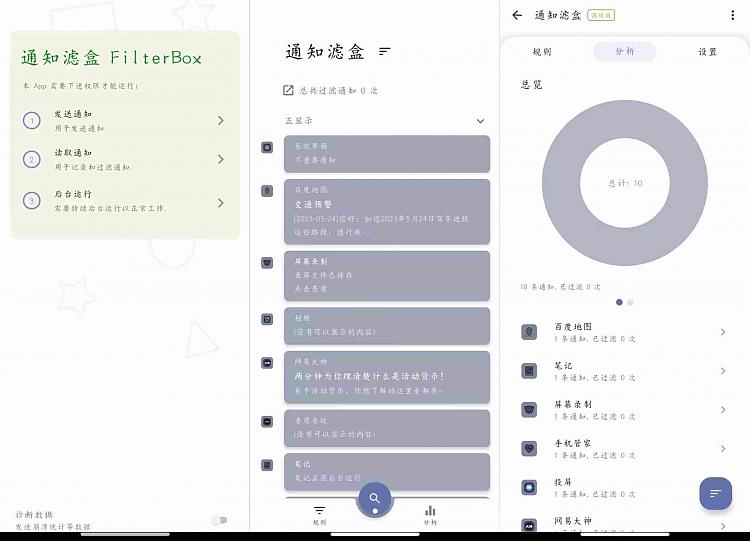This screenshot has width=750, height=541.
Task: Select the top 规则 tab
Action: 541,52
